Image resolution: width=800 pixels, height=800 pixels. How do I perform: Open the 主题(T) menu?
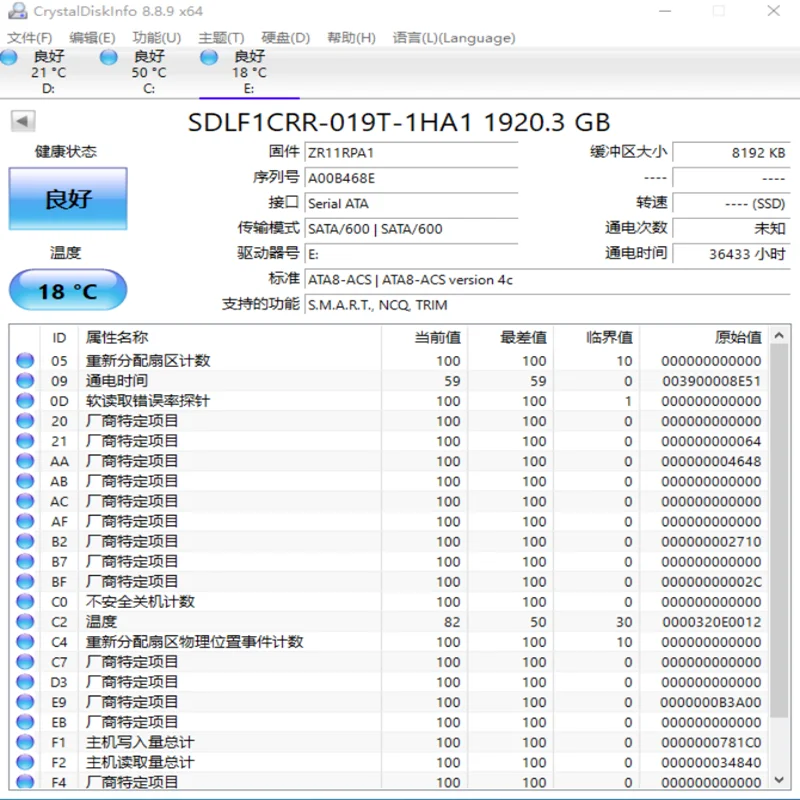[x=221, y=38]
